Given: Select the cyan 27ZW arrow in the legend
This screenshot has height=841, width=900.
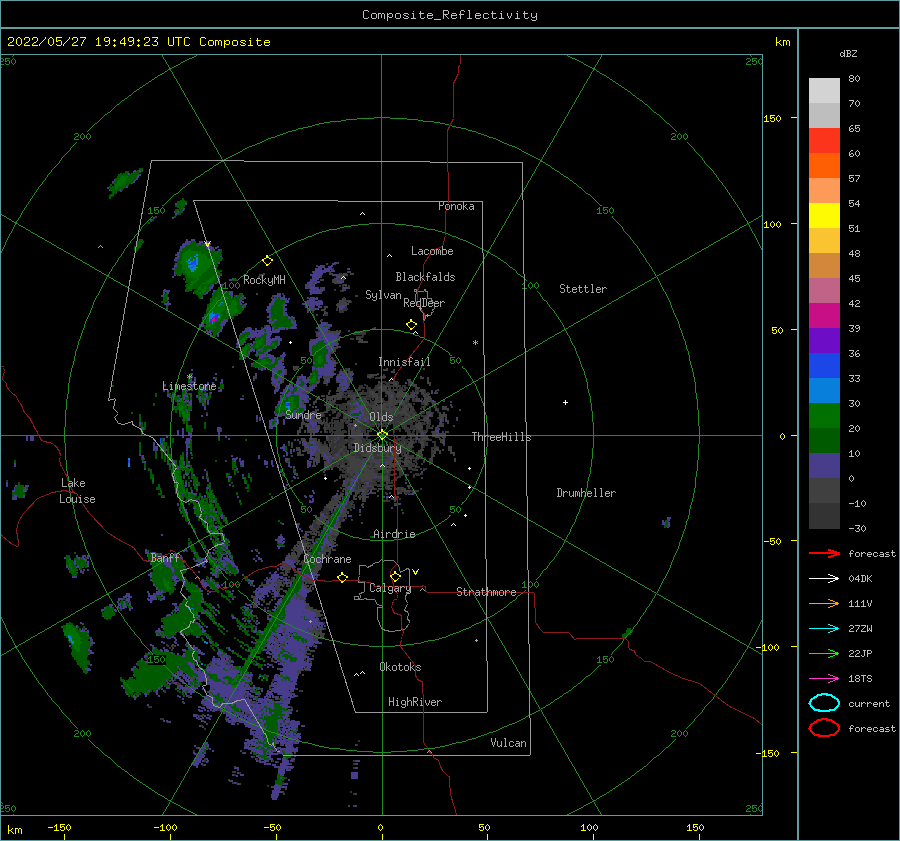Looking at the screenshot, I should (824, 629).
